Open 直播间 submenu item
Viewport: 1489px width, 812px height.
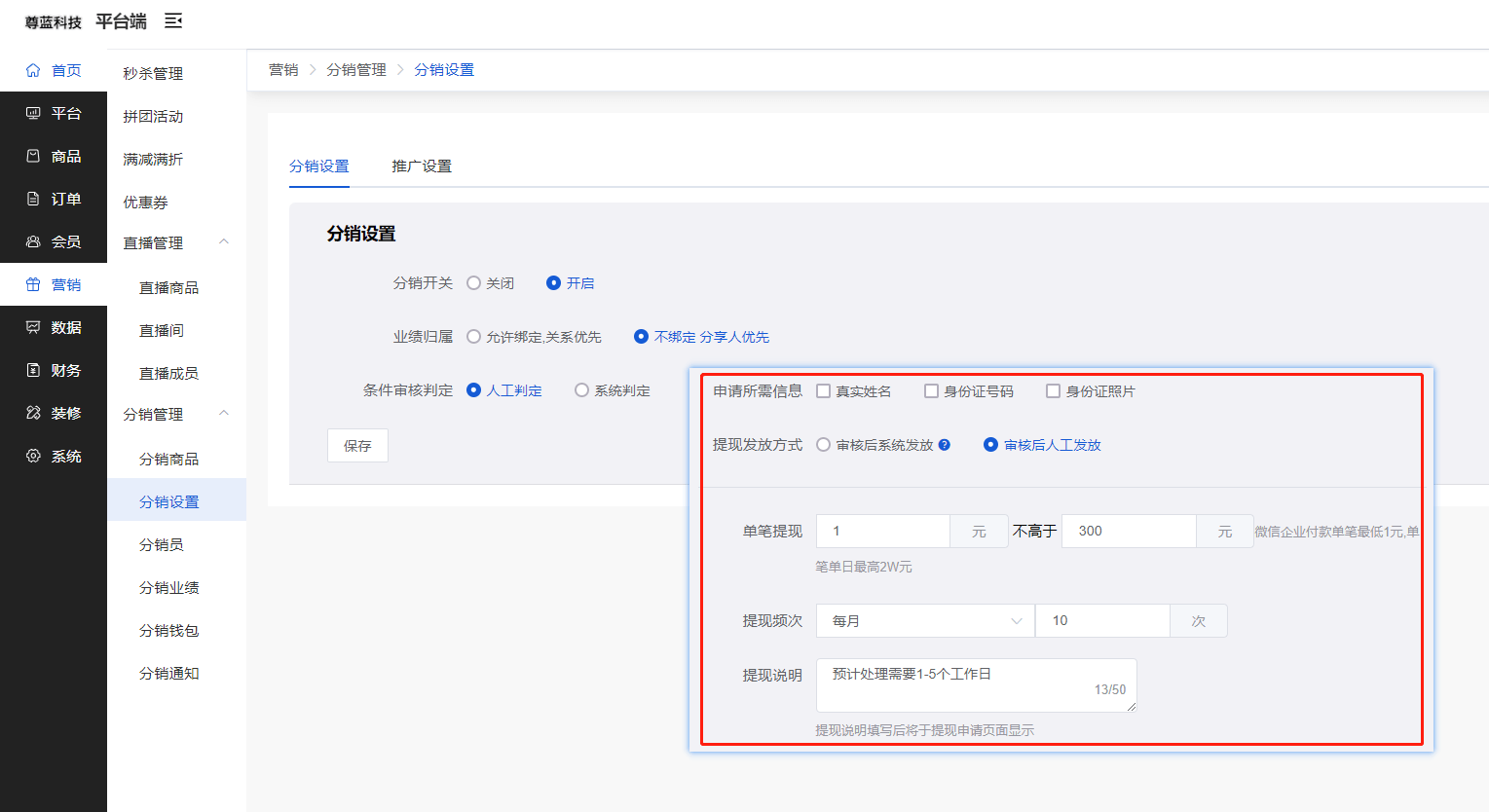pyautogui.click(x=176, y=330)
